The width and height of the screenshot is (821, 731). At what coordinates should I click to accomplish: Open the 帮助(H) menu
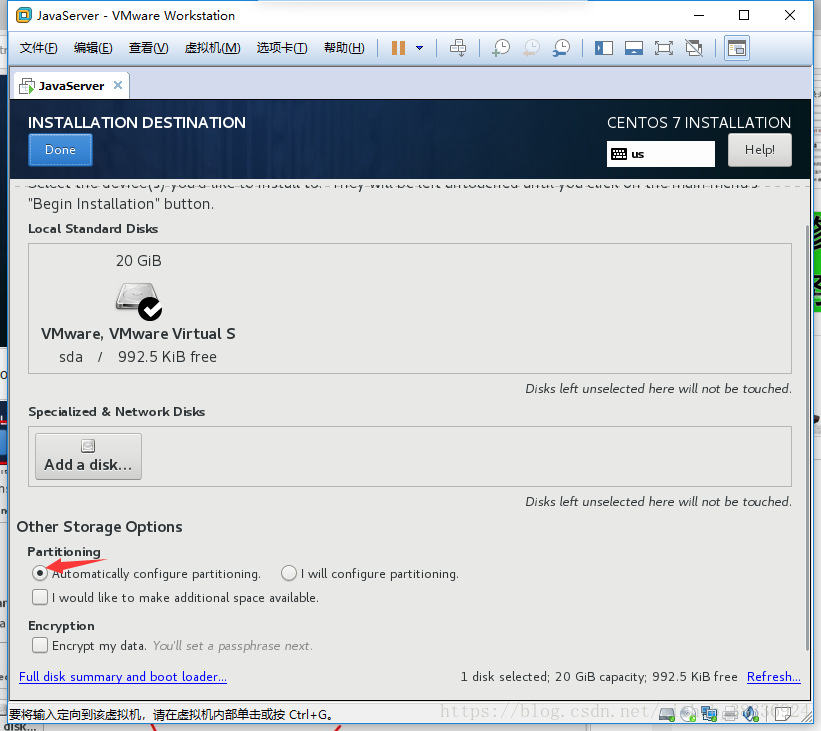coord(344,48)
